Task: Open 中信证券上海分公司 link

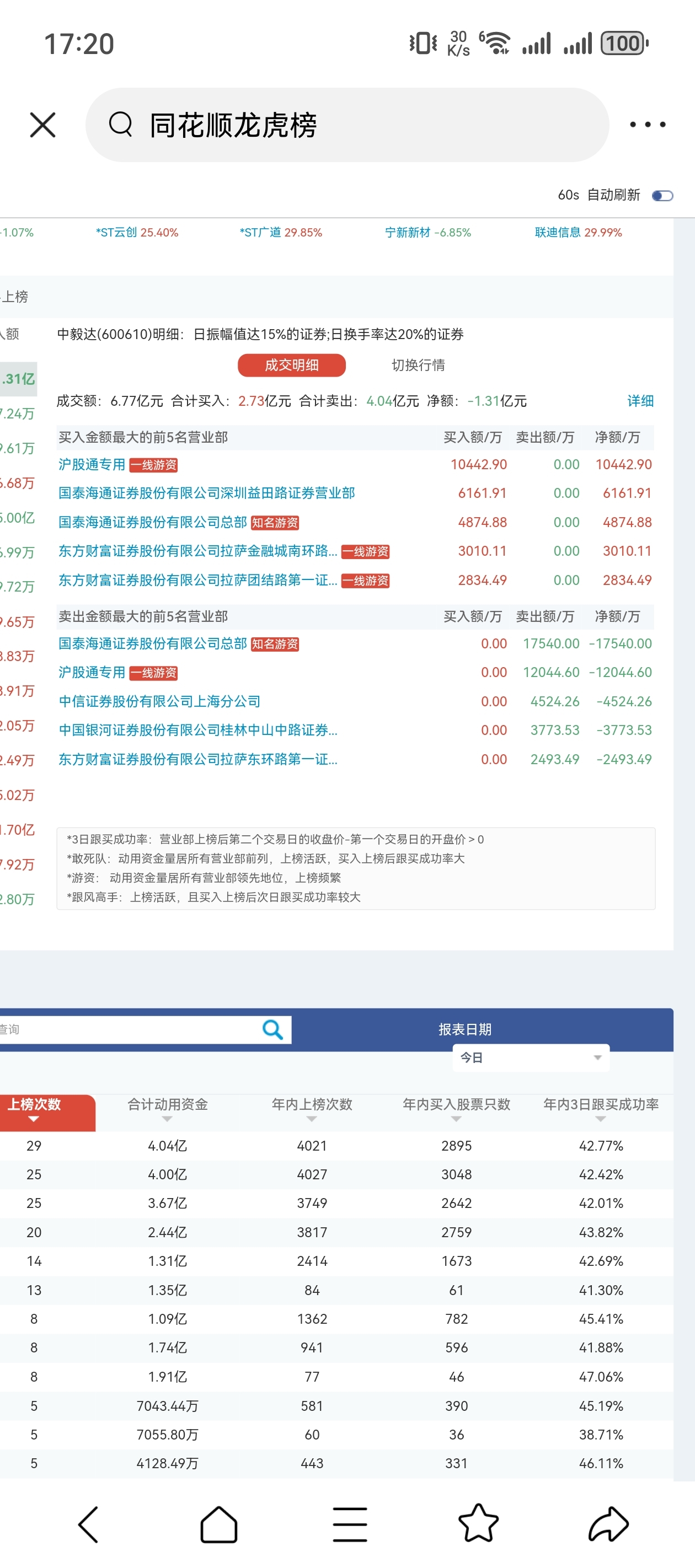Action: click(159, 701)
